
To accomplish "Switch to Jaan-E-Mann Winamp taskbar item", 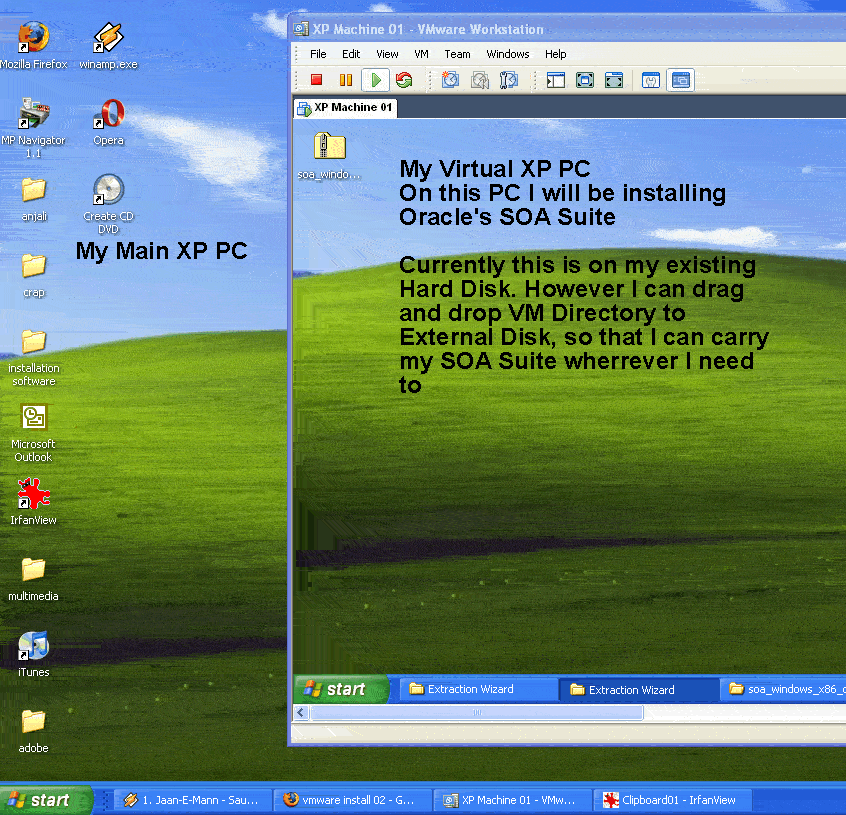I will click(192, 800).
